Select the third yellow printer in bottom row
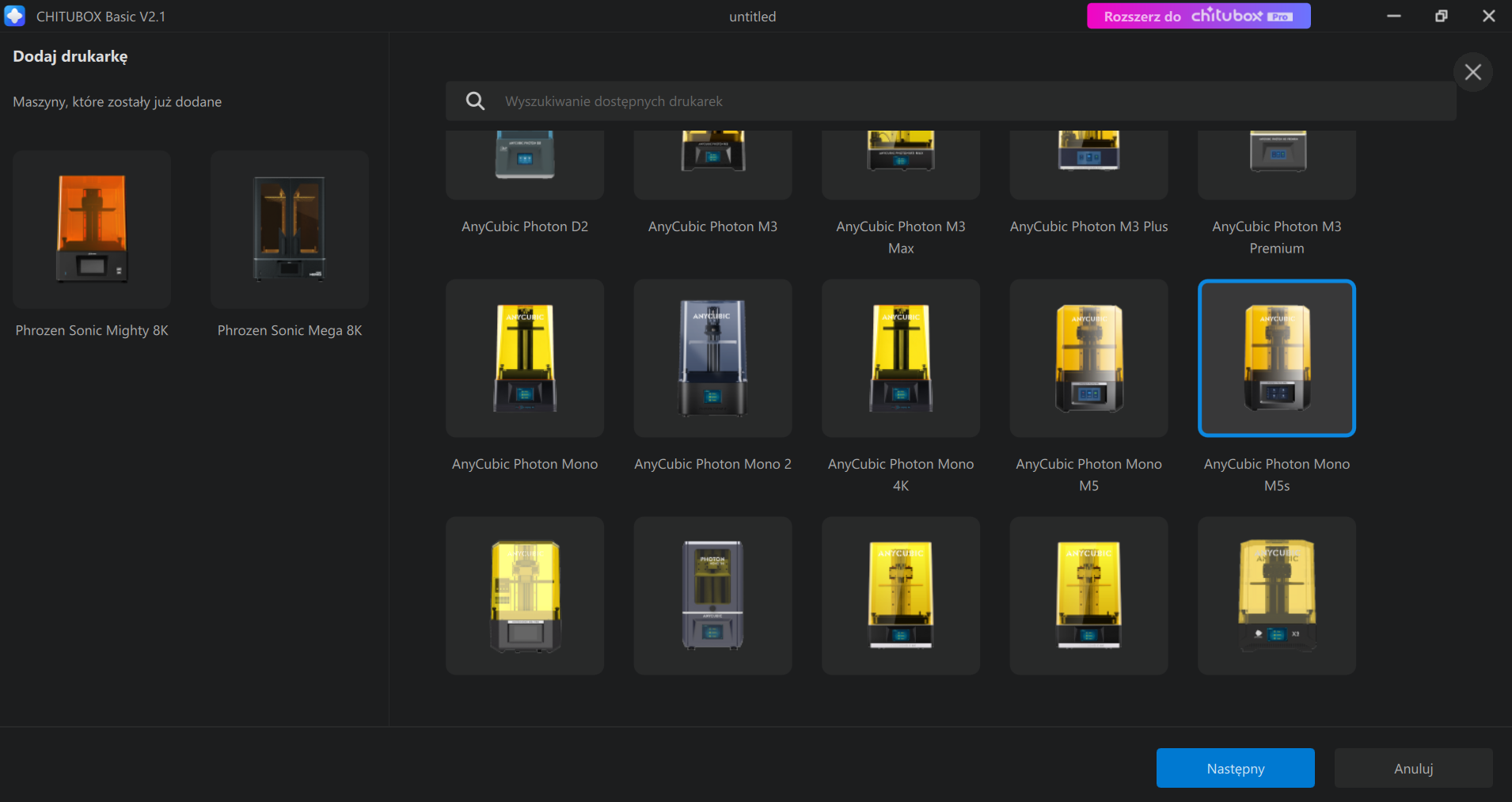The width and height of the screenshot is (1512, 802). (x=901, y=595)
